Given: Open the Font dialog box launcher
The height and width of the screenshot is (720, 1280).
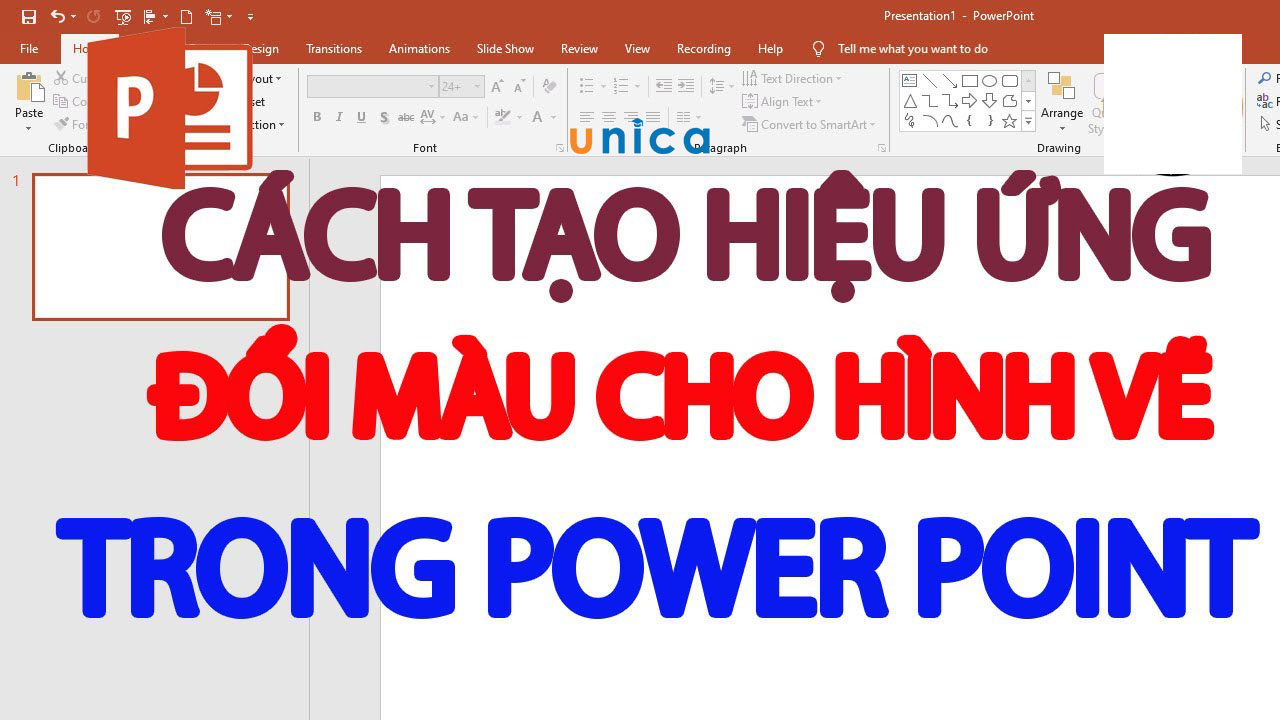Looking at the screenshot, I should pyautogui.click(x=559, y=148).
